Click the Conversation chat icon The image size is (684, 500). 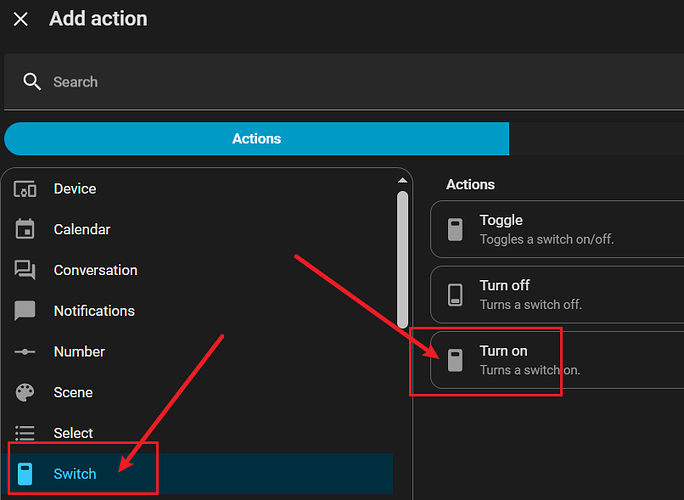click(25, 270)
